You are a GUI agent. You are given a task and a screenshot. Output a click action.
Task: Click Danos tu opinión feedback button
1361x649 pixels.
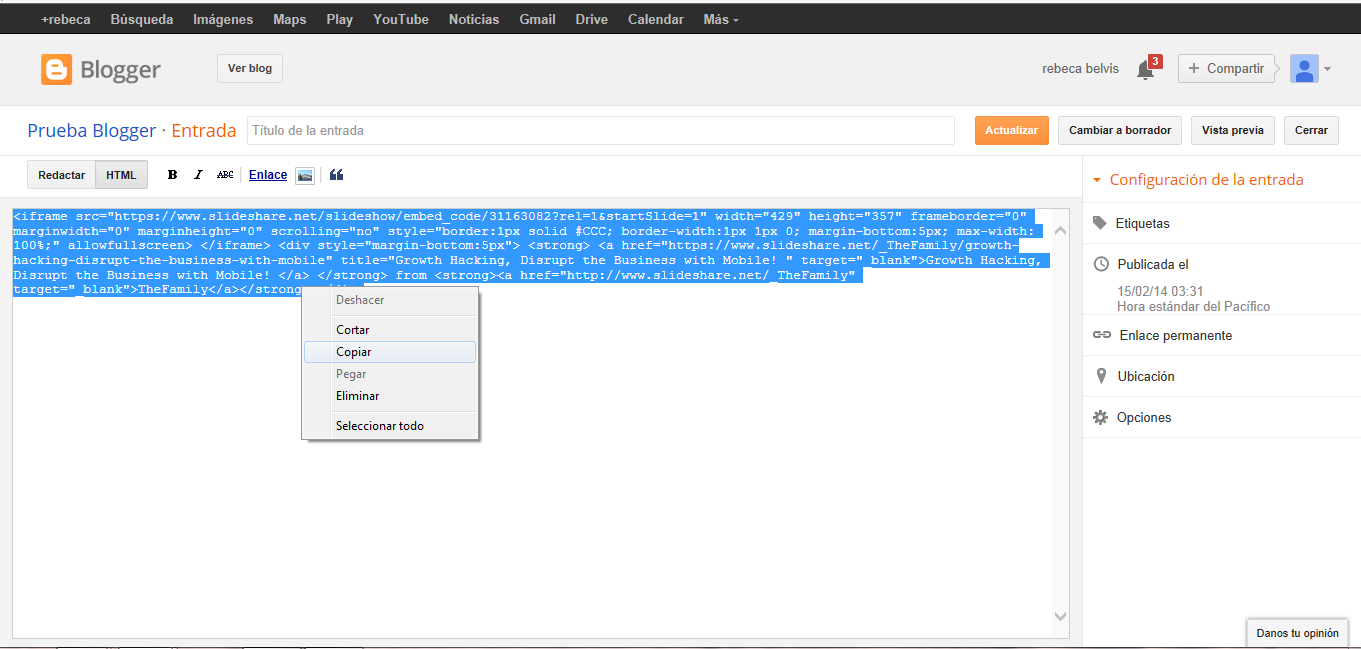click(1297, 633)
